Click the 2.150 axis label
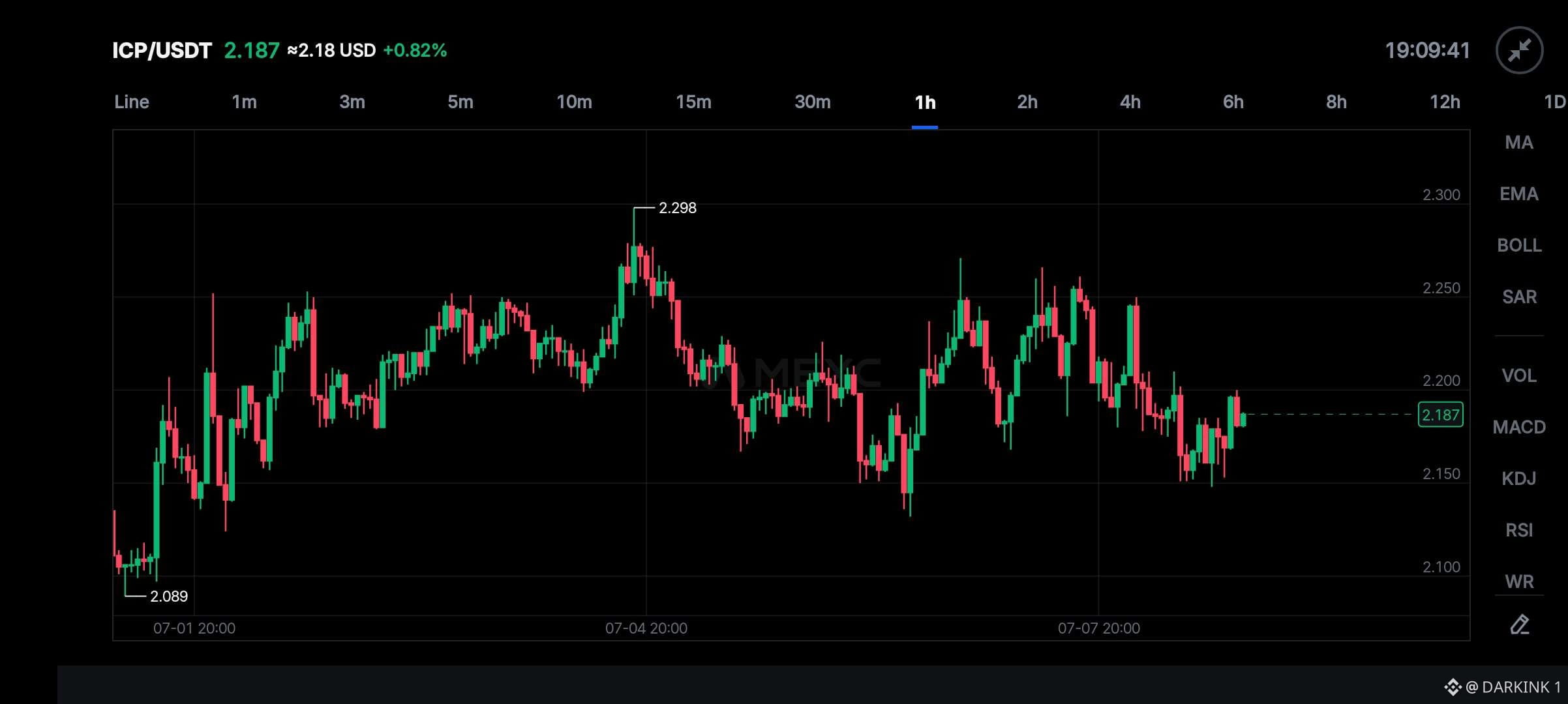This screenshot has height=704, width=1568. click(x=1441, y=474)
